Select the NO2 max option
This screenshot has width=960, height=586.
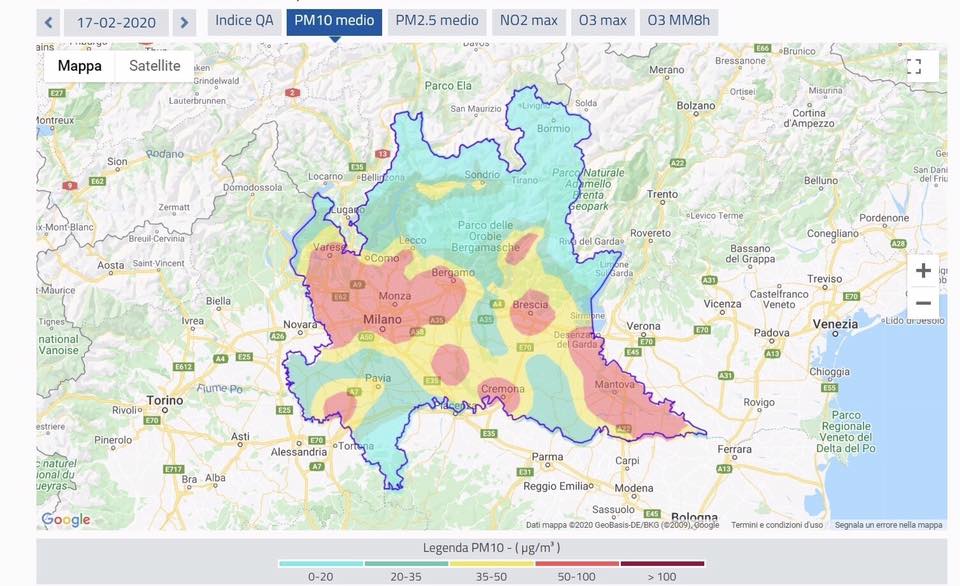click(528, 20)
